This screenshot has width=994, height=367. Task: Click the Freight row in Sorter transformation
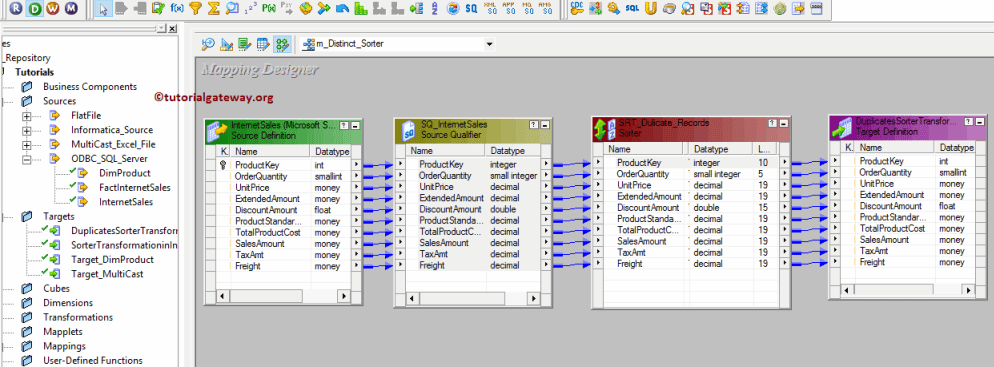pos(690,264)
